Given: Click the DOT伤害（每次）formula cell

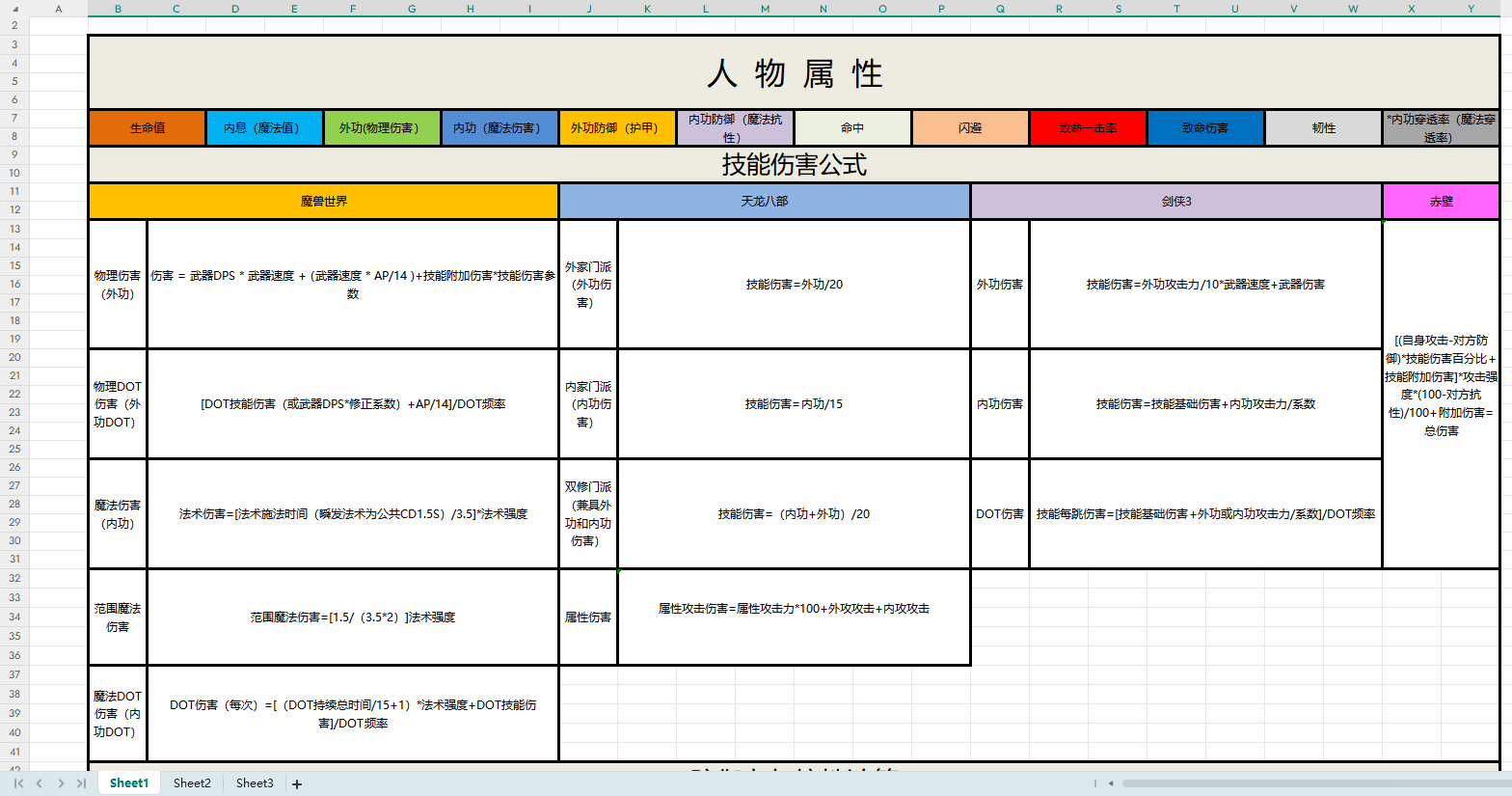Looking at the screenshot, I should [353, 713].
